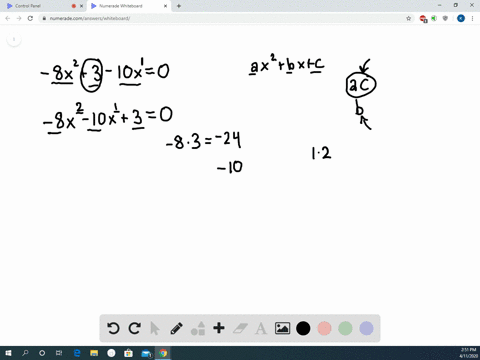
Task: Redo the whiteboard action
Action: point(134,328)
